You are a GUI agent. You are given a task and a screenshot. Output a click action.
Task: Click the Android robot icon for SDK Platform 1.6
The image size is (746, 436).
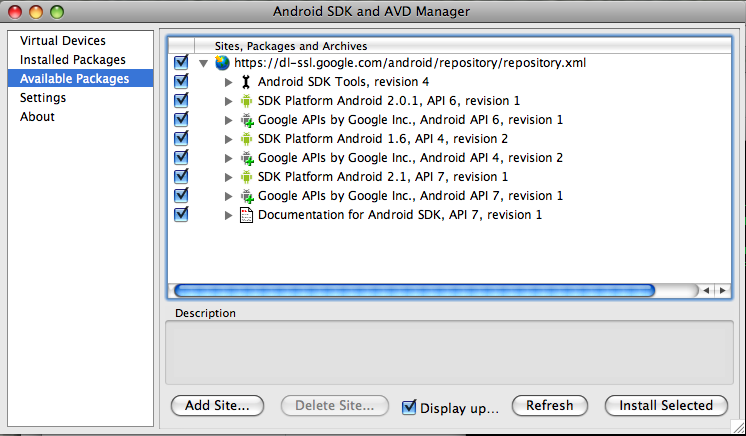[246, 139]
